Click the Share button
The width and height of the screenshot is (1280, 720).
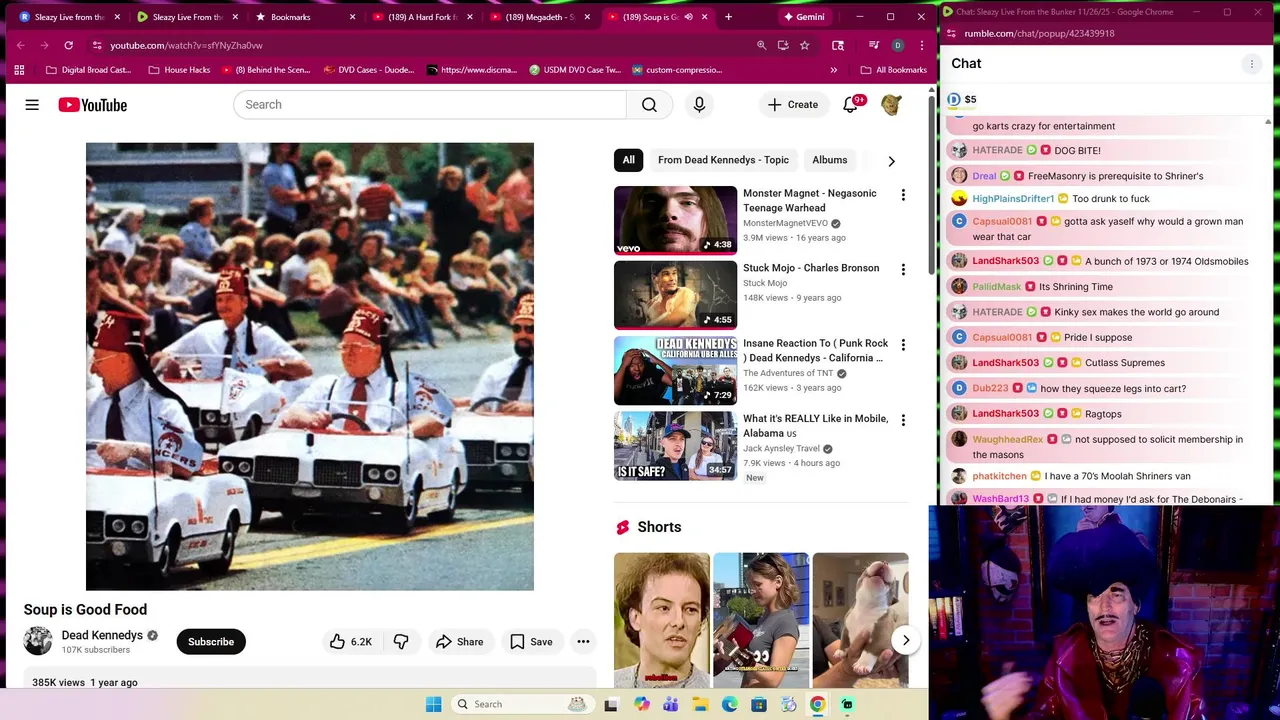click(x=459, y=642)
